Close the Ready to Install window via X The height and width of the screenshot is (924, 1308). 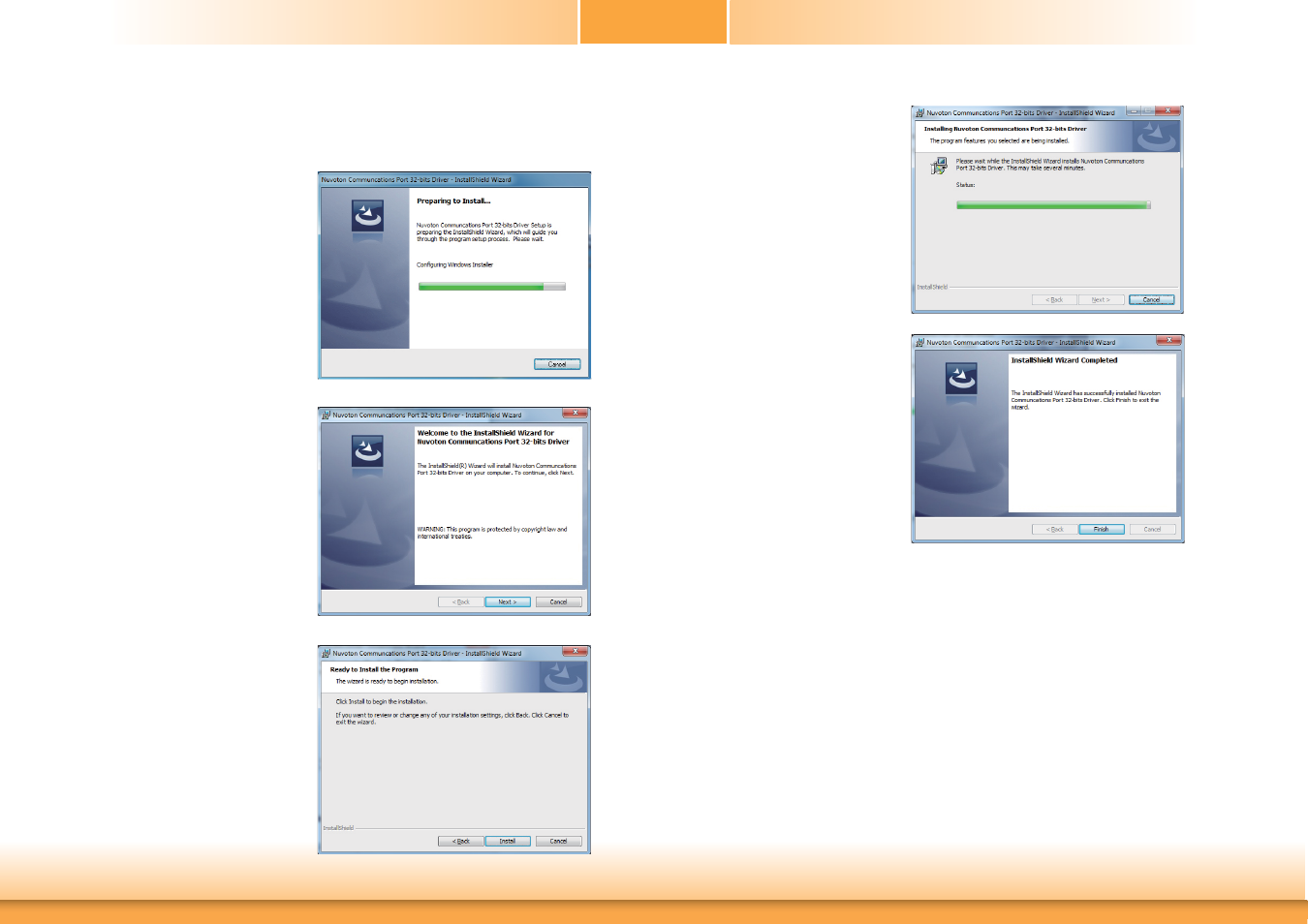pyautogui.click(x=576, y=652)
